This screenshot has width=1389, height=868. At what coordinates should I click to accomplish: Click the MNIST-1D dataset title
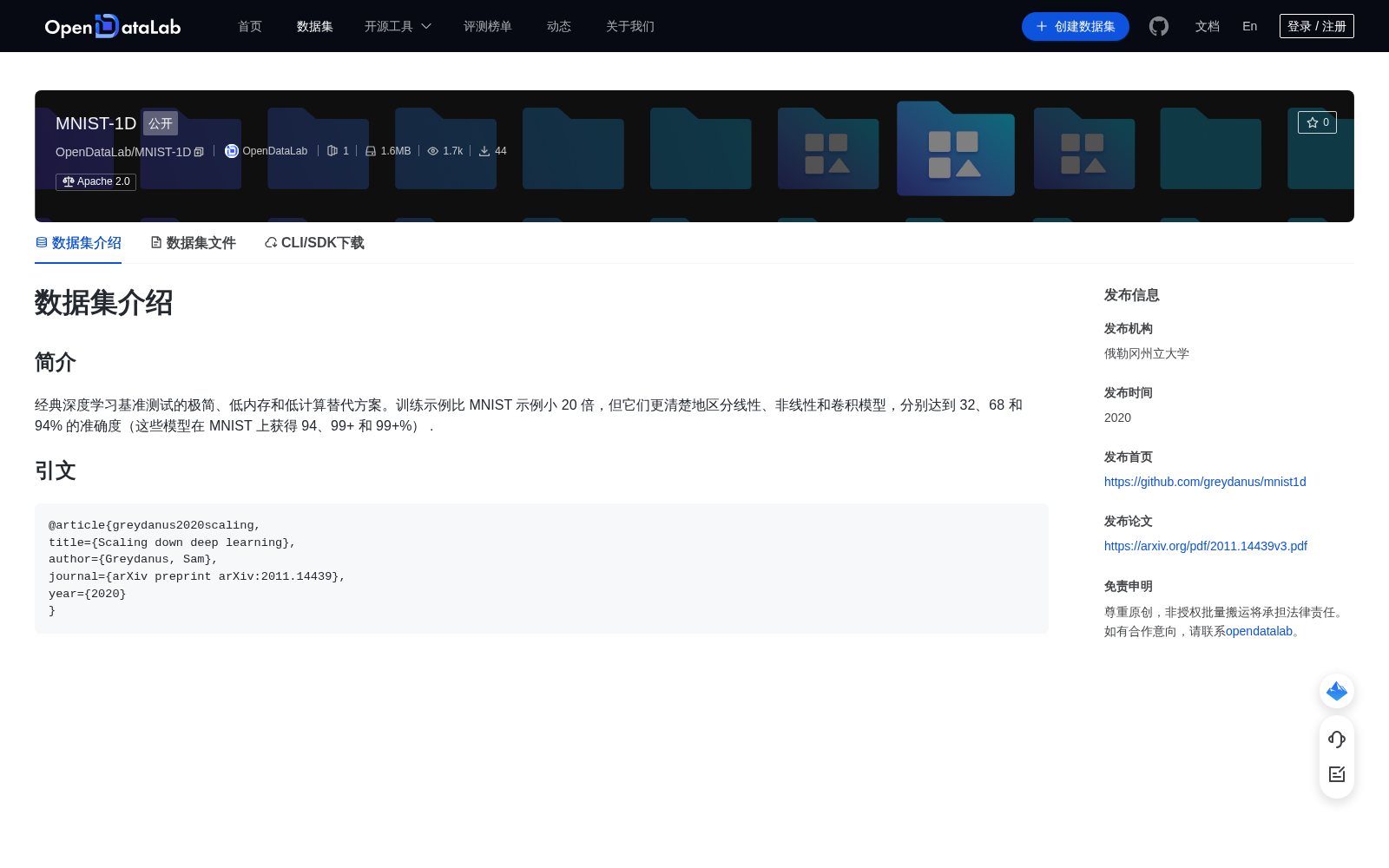(96, 123)
